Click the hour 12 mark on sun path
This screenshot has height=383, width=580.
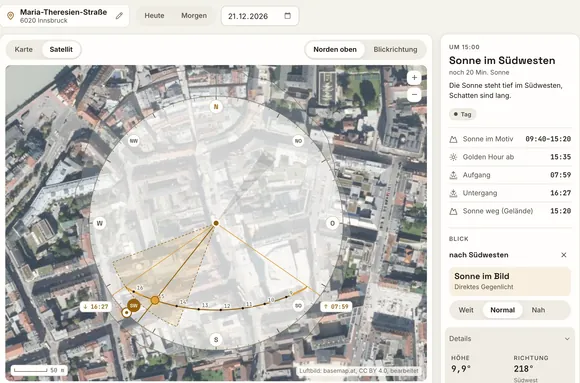pyautogui.click(x=221, y=310)
